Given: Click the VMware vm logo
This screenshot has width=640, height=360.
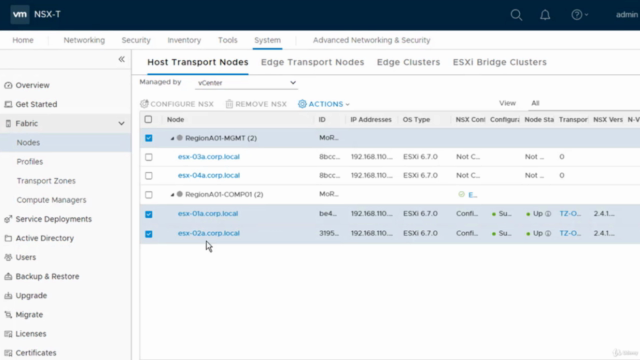Looking at the screenshot, I should click(x=20, y=15).
